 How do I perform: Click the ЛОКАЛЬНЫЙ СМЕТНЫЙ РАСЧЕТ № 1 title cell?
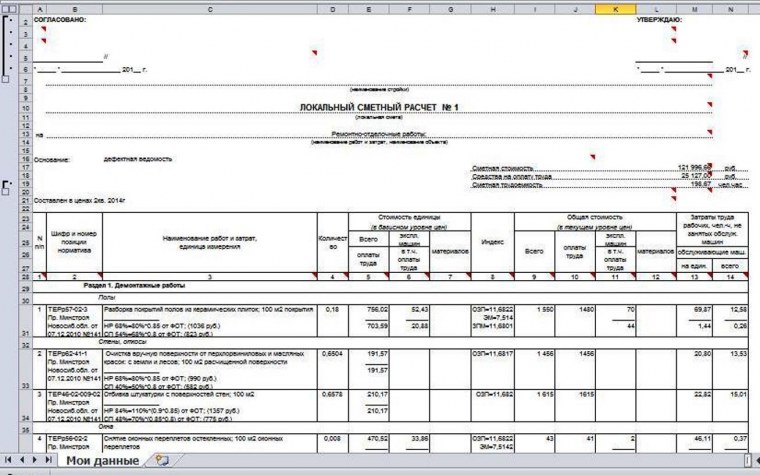tap(378, 106)
